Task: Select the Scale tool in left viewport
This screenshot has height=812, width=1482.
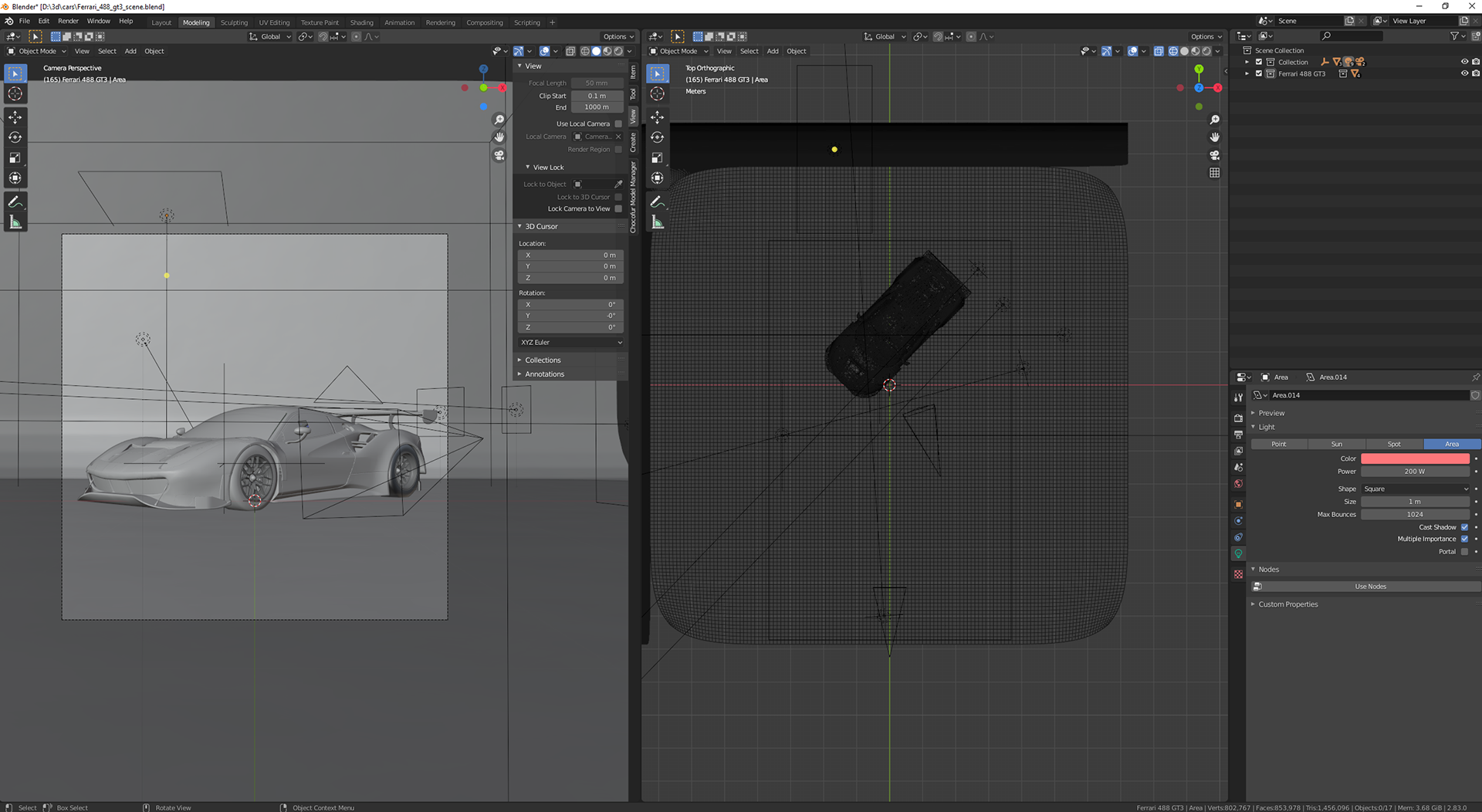Action: coord(15,158)
